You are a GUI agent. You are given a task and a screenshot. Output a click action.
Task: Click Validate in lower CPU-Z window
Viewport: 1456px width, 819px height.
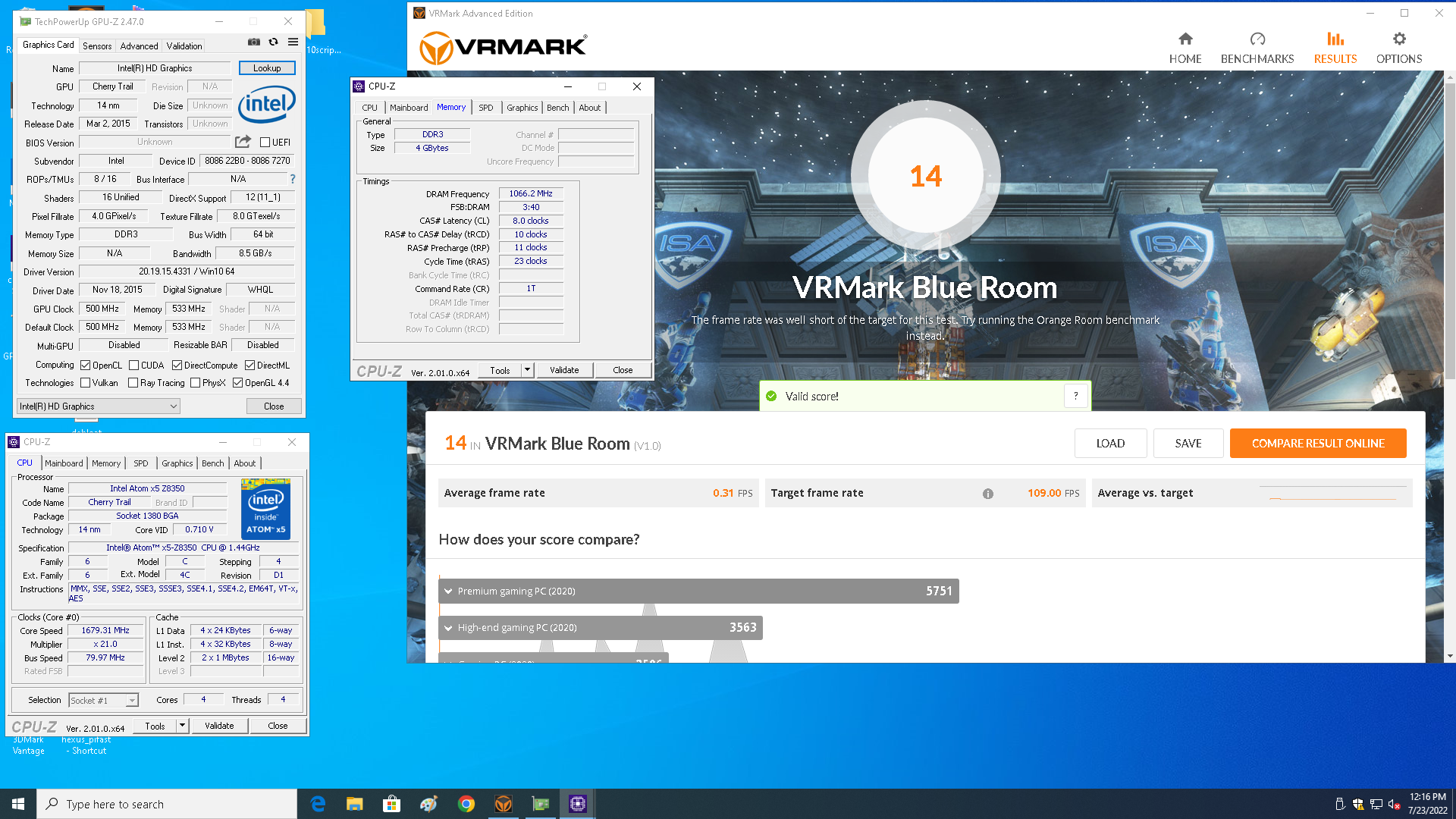219,726
